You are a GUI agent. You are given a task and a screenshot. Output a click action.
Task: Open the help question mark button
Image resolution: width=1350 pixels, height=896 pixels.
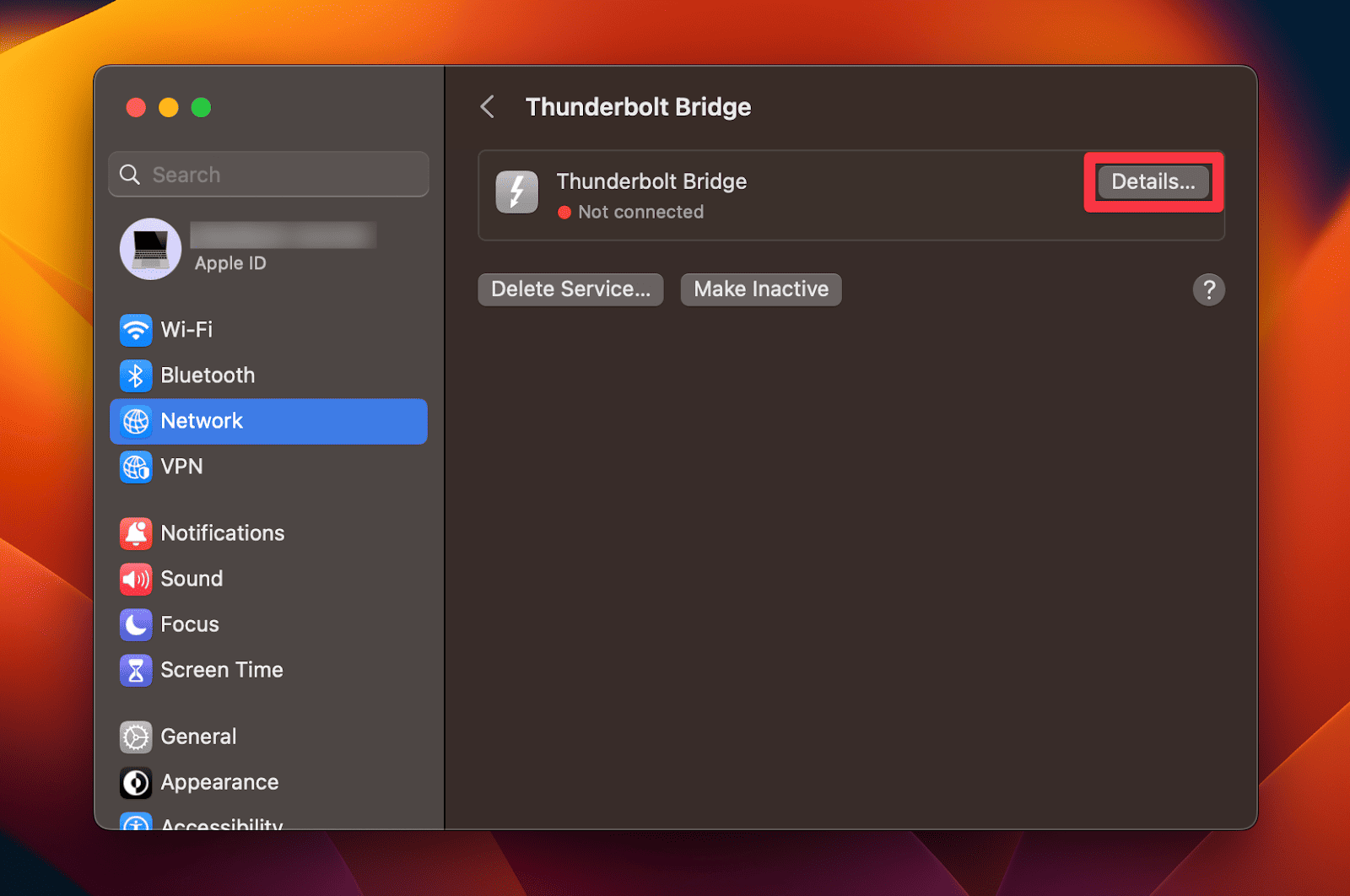coord(1209,289)
